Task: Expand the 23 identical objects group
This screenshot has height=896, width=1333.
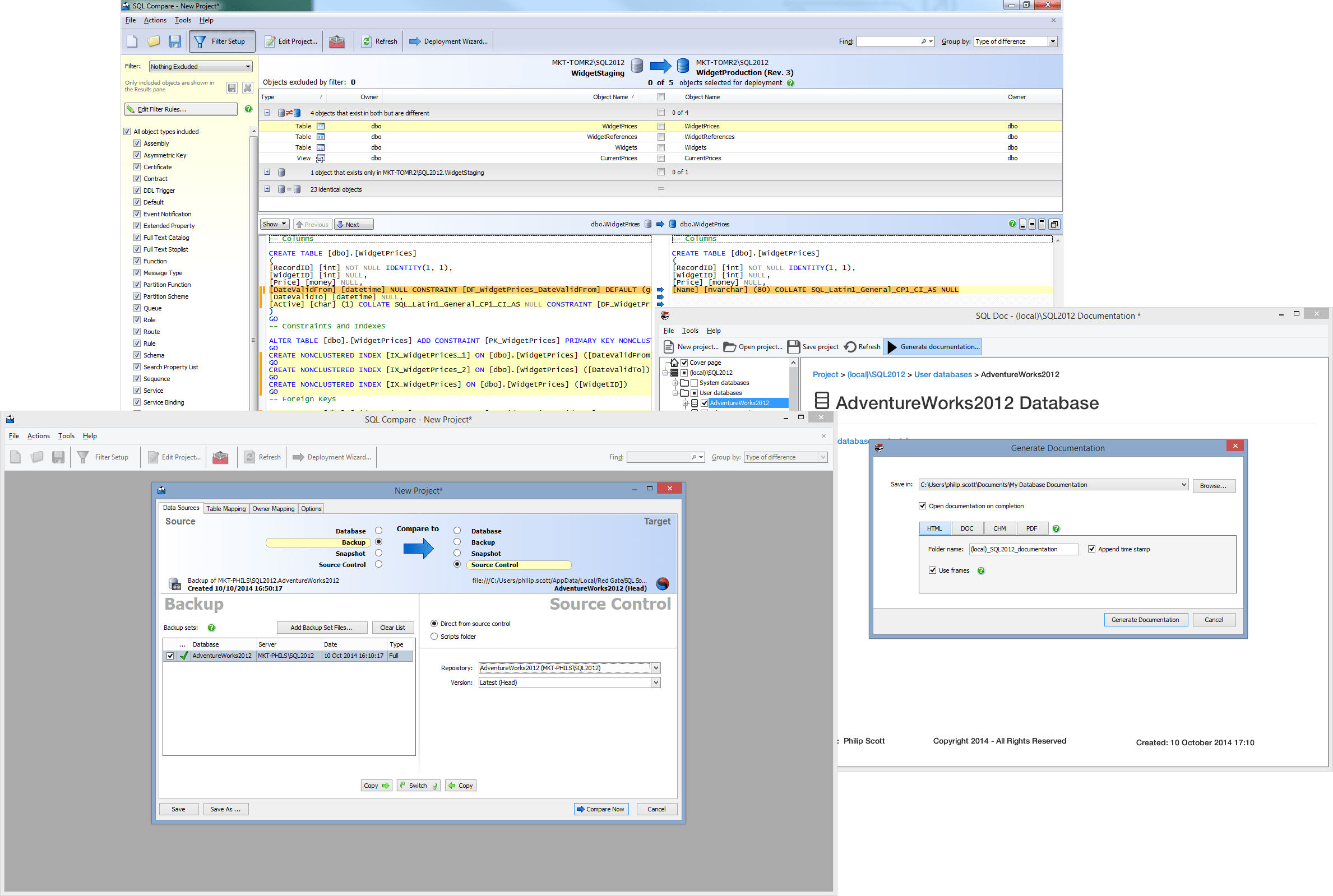Action: (x=267, y=189)
